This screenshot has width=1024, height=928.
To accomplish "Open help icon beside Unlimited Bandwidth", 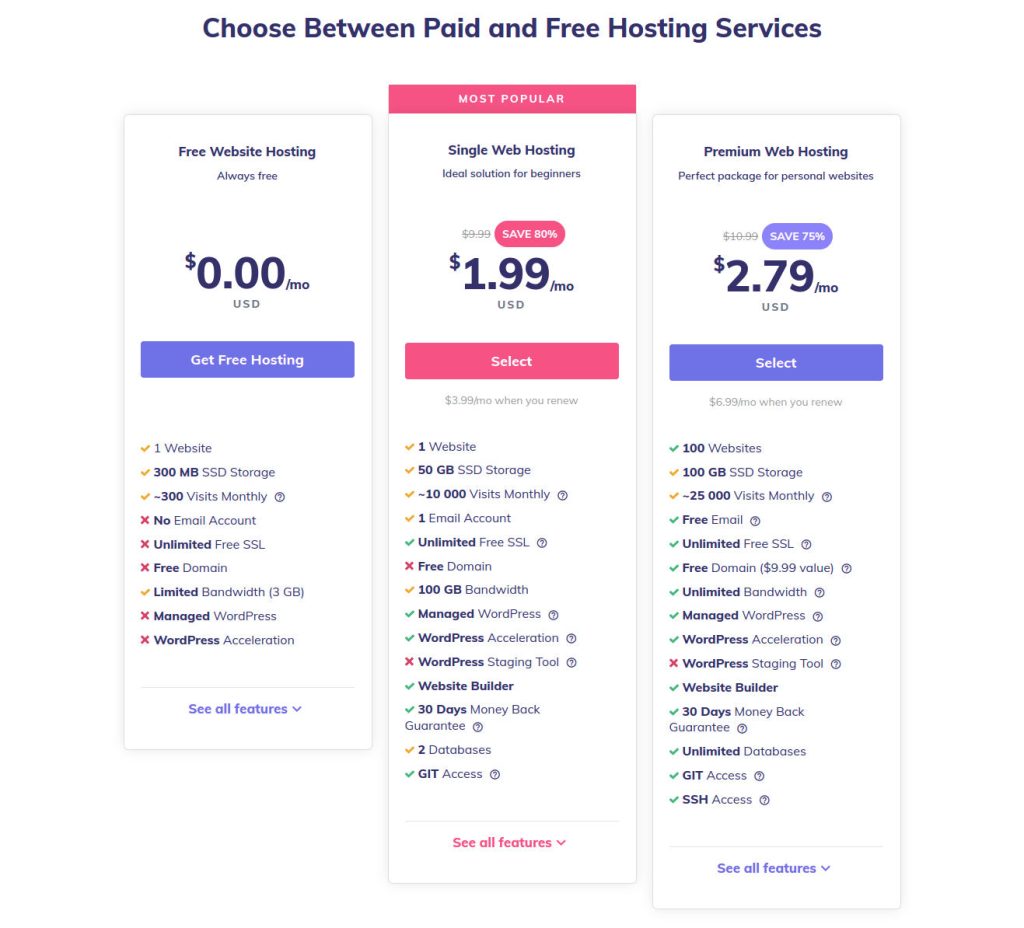I will [x=820, y=592].
